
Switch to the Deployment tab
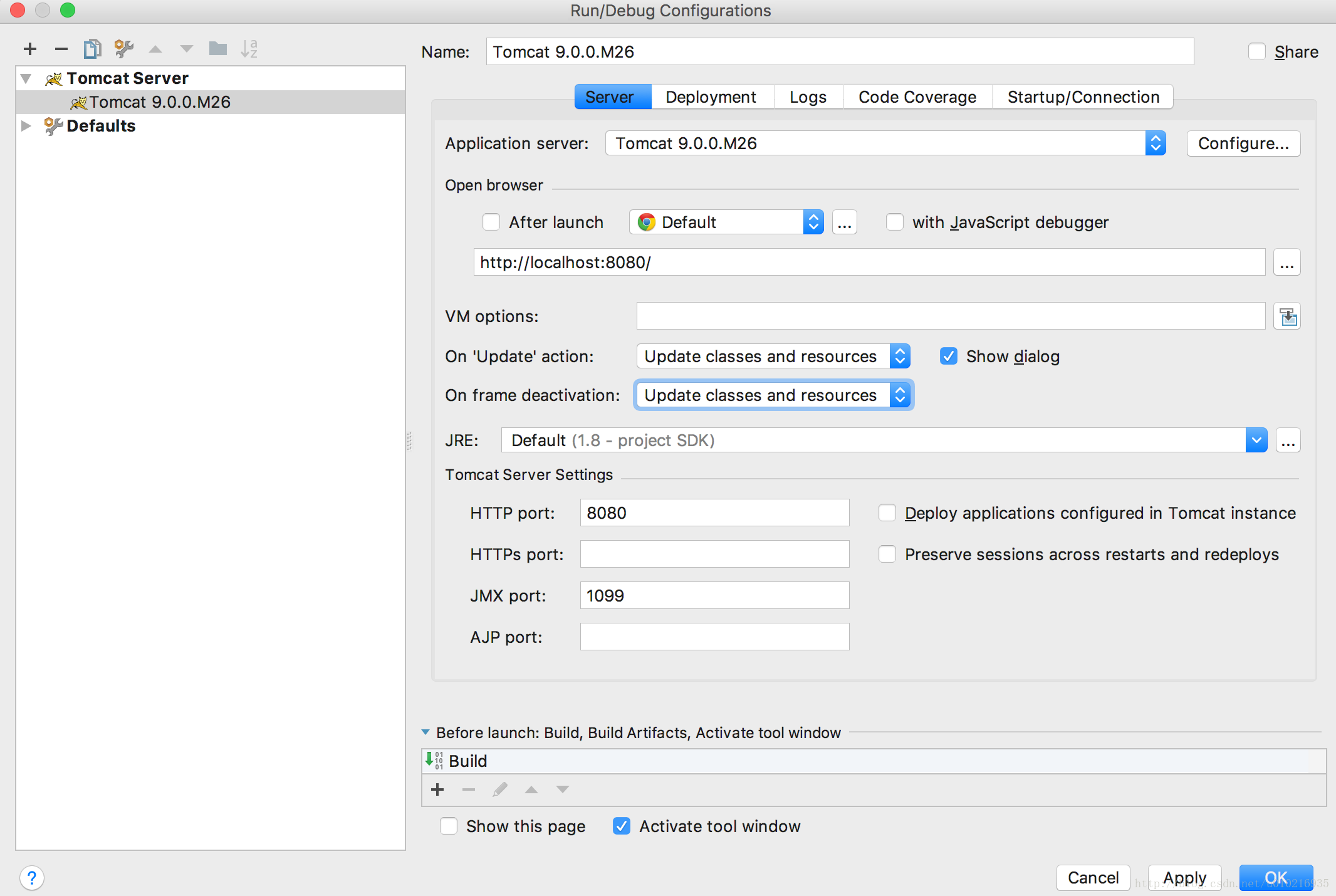[711, 97]
